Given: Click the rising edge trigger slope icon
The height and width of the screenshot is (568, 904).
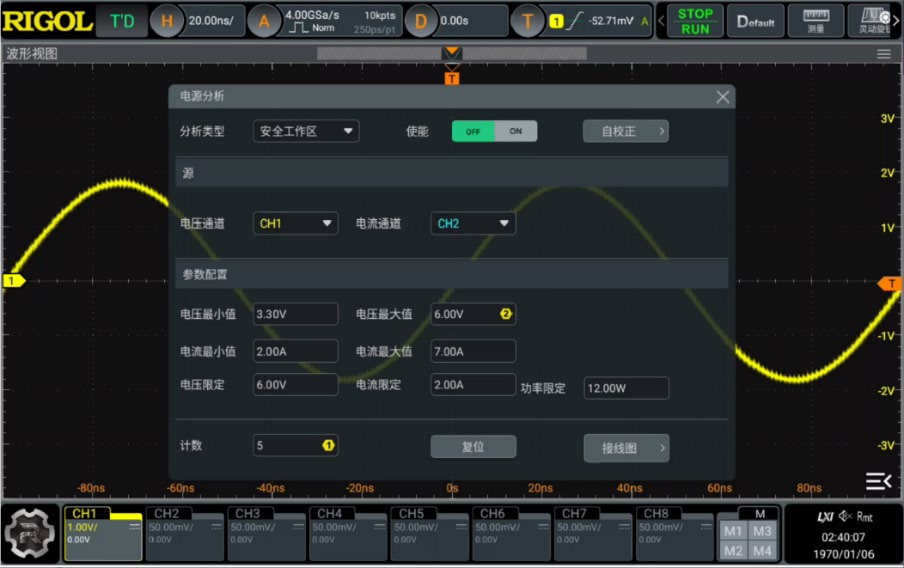Looking at the screenshot, I should pyautogui.click(x=574, y=21).
